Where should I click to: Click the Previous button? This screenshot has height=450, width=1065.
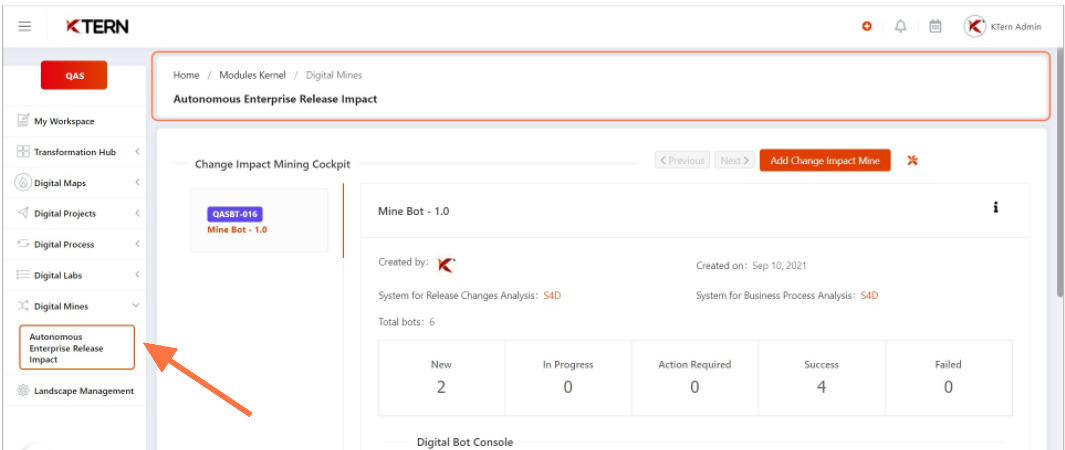[683, 161]
